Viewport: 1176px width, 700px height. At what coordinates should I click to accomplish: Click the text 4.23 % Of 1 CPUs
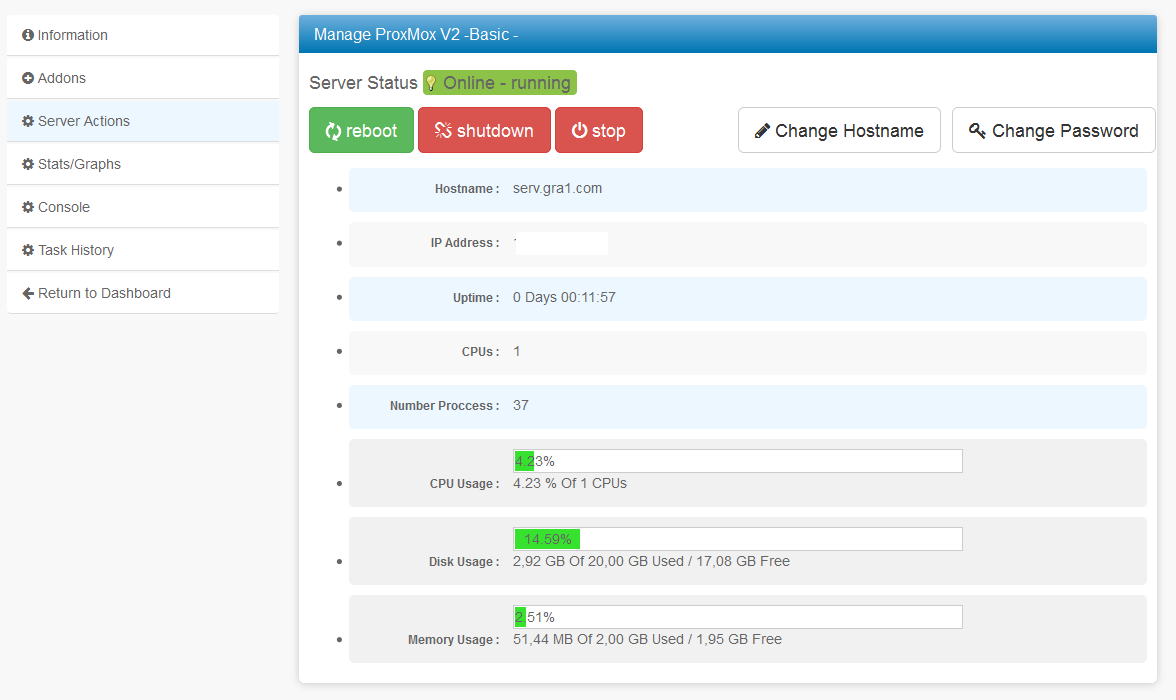570,483
